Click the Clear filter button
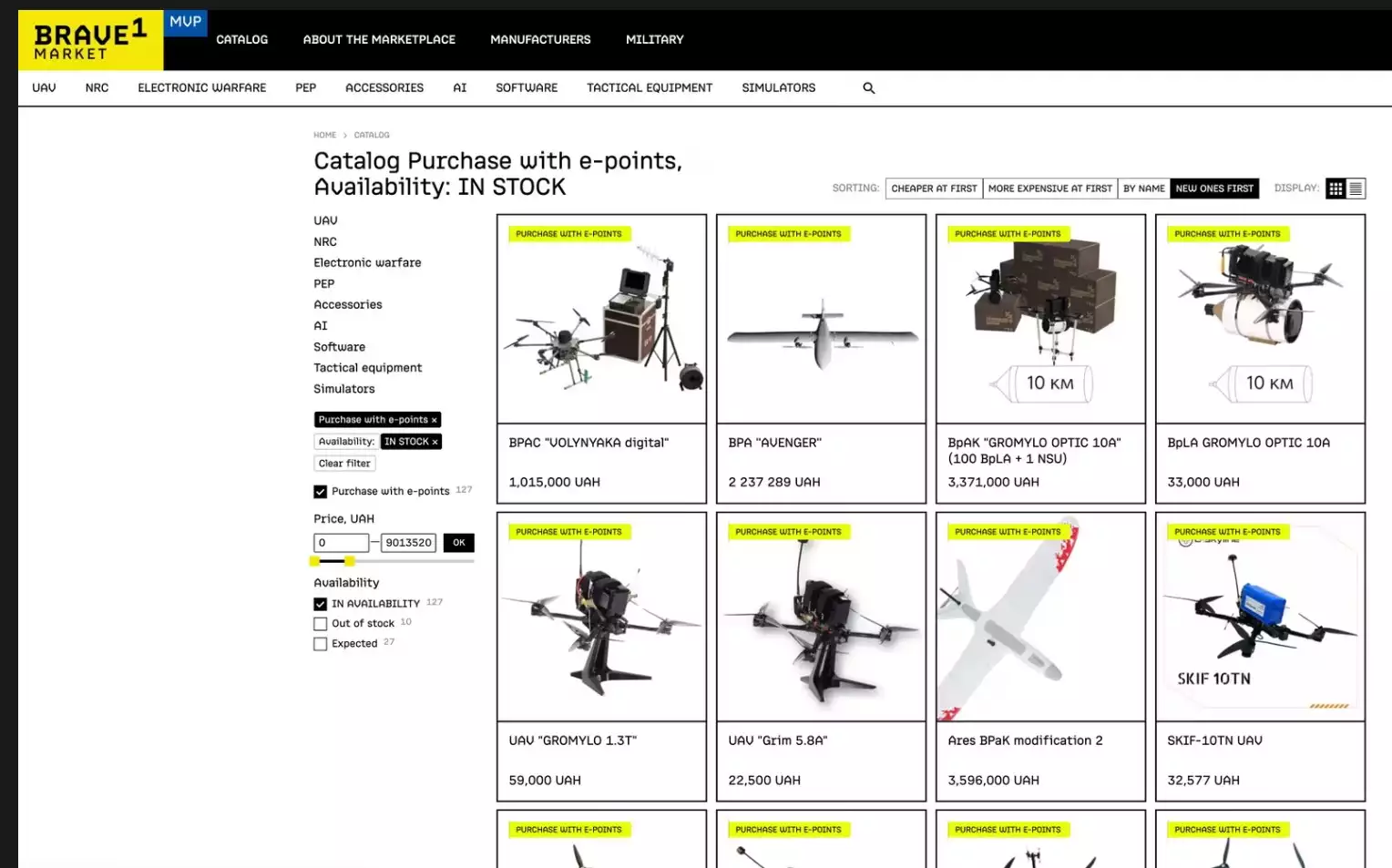This screenshot has height=868, width=1392. click(344, 464)
